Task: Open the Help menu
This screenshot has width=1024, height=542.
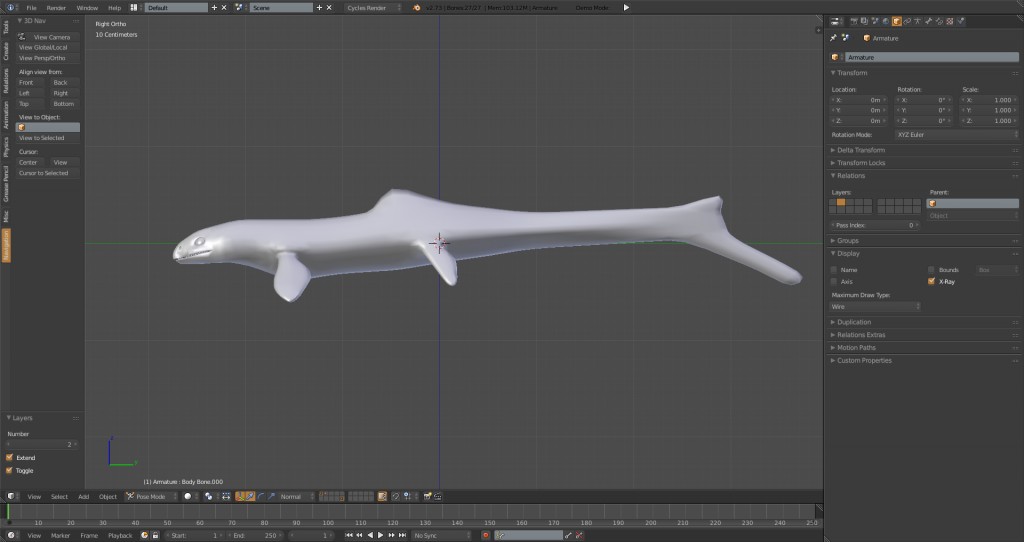Action: point(114,8)
